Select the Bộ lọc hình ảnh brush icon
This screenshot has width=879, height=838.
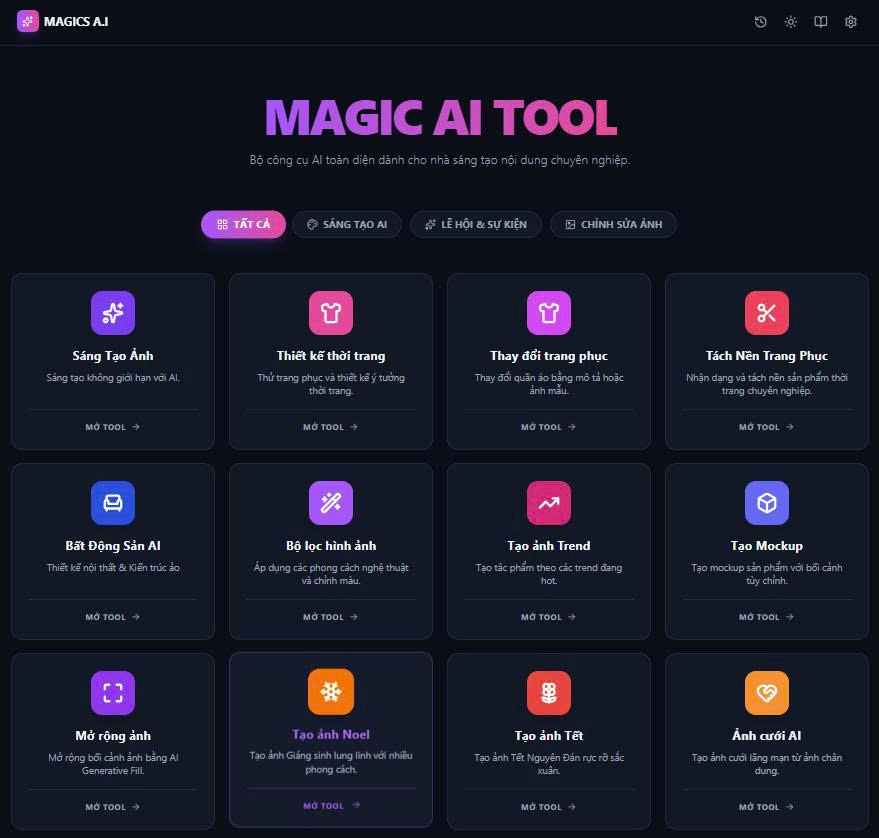tap(330, 503)
